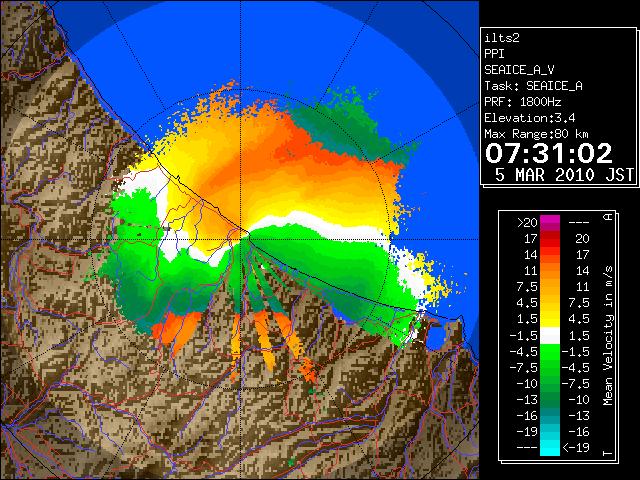Click the 'PRF: 1800Hz' text
Screen dimensions: 640x480
[522, 102]
